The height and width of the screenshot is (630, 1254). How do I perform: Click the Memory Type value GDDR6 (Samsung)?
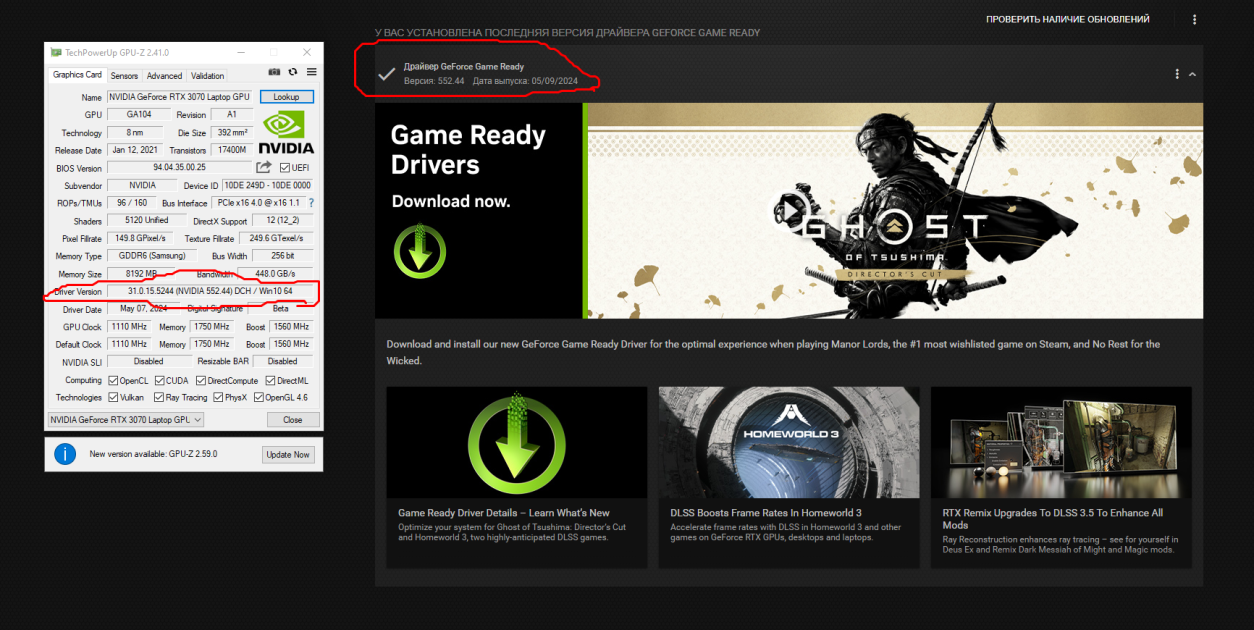coord(154,256)
